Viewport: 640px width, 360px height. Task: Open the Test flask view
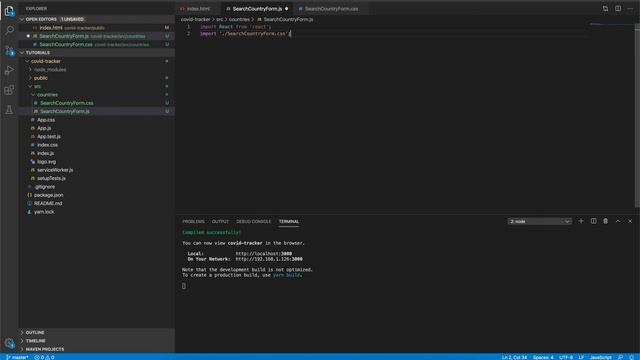pos(9,109)
